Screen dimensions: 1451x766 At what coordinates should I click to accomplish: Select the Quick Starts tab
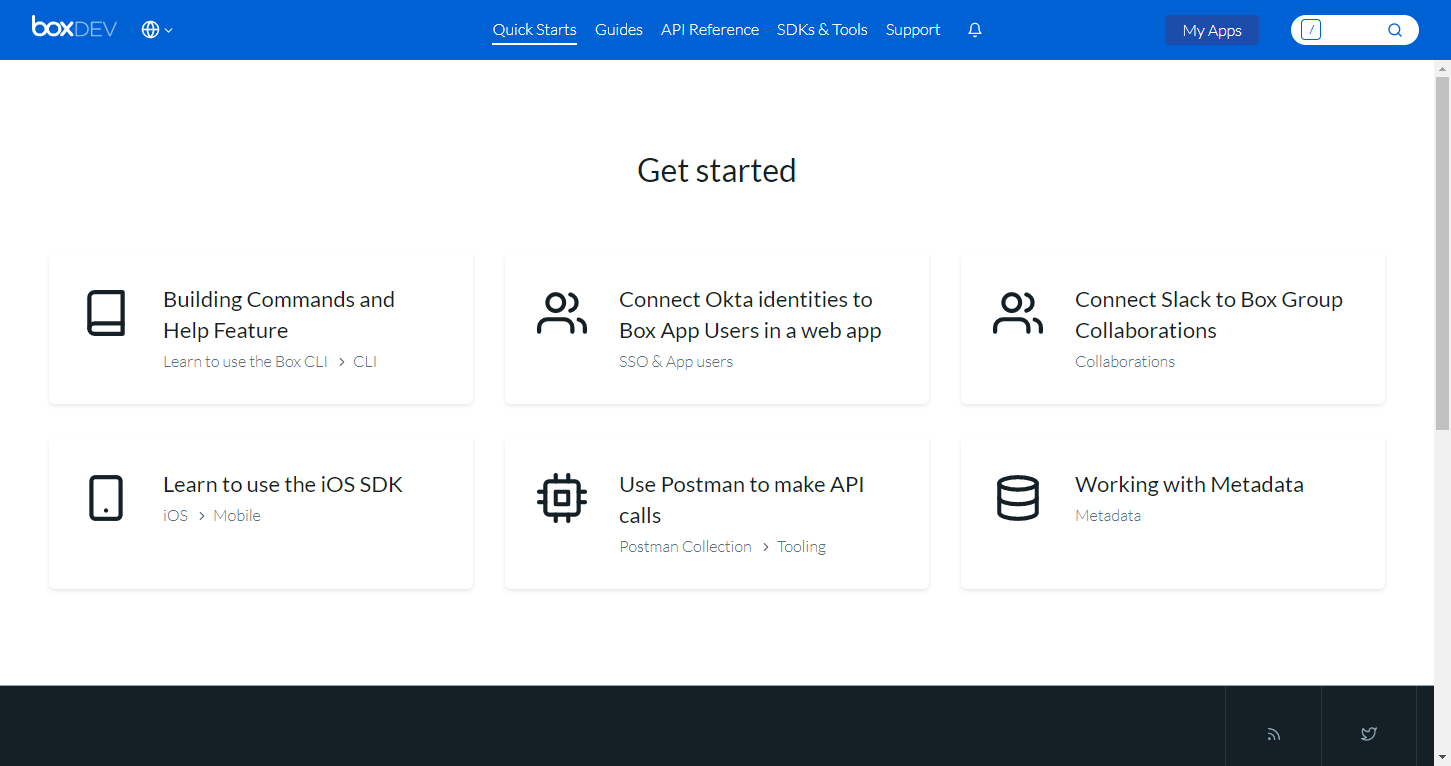(533, 29)
